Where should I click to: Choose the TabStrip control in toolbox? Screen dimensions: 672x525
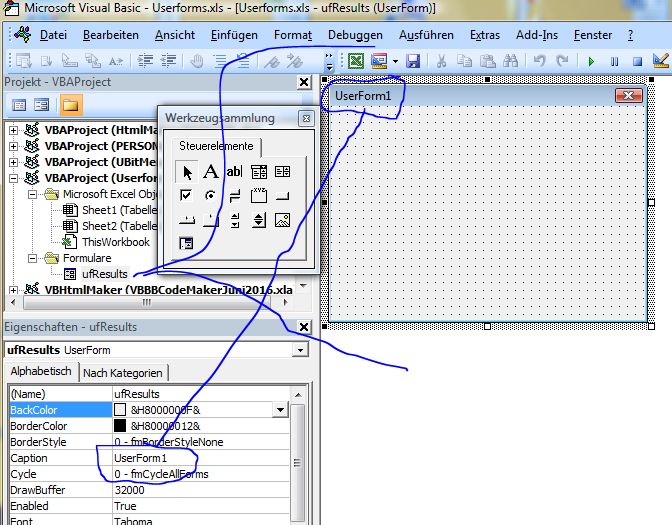(x=186, y=220)
